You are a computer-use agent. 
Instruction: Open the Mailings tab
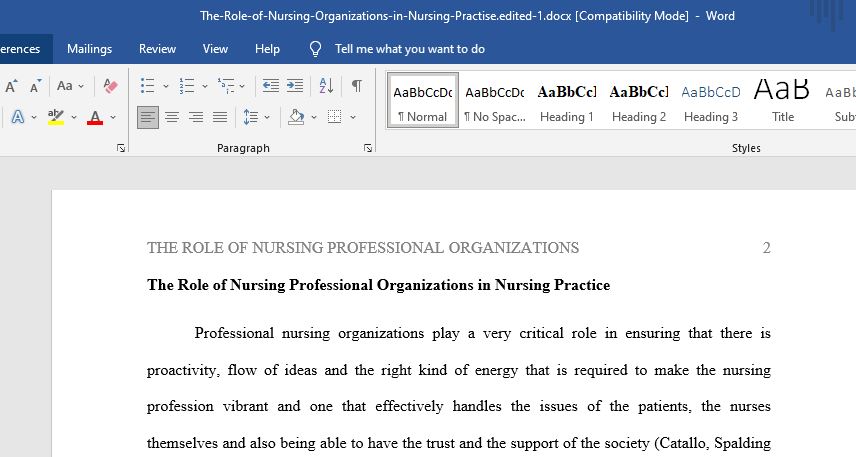(x=90, y=49)
